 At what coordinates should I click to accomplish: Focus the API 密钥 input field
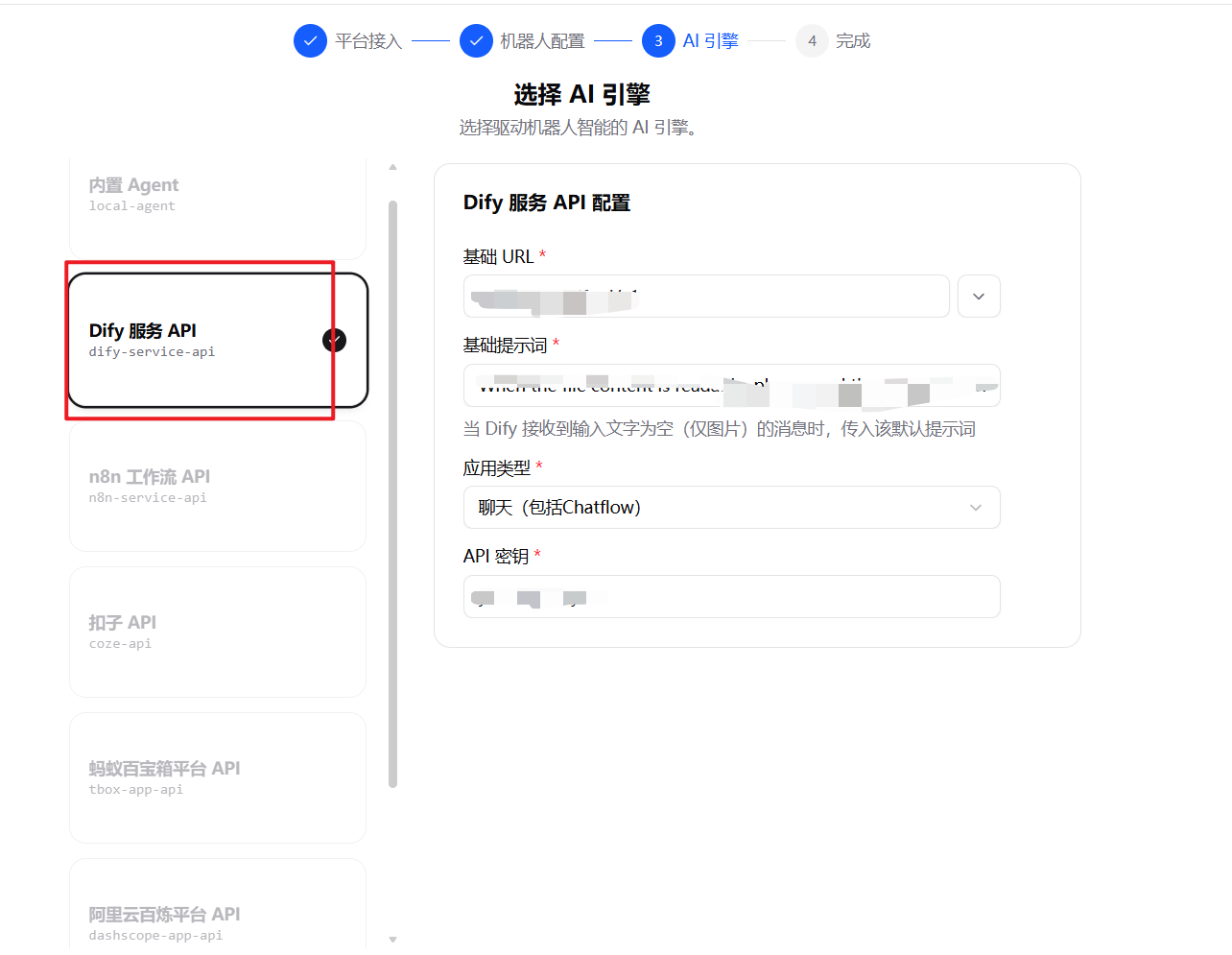point(732,597)
